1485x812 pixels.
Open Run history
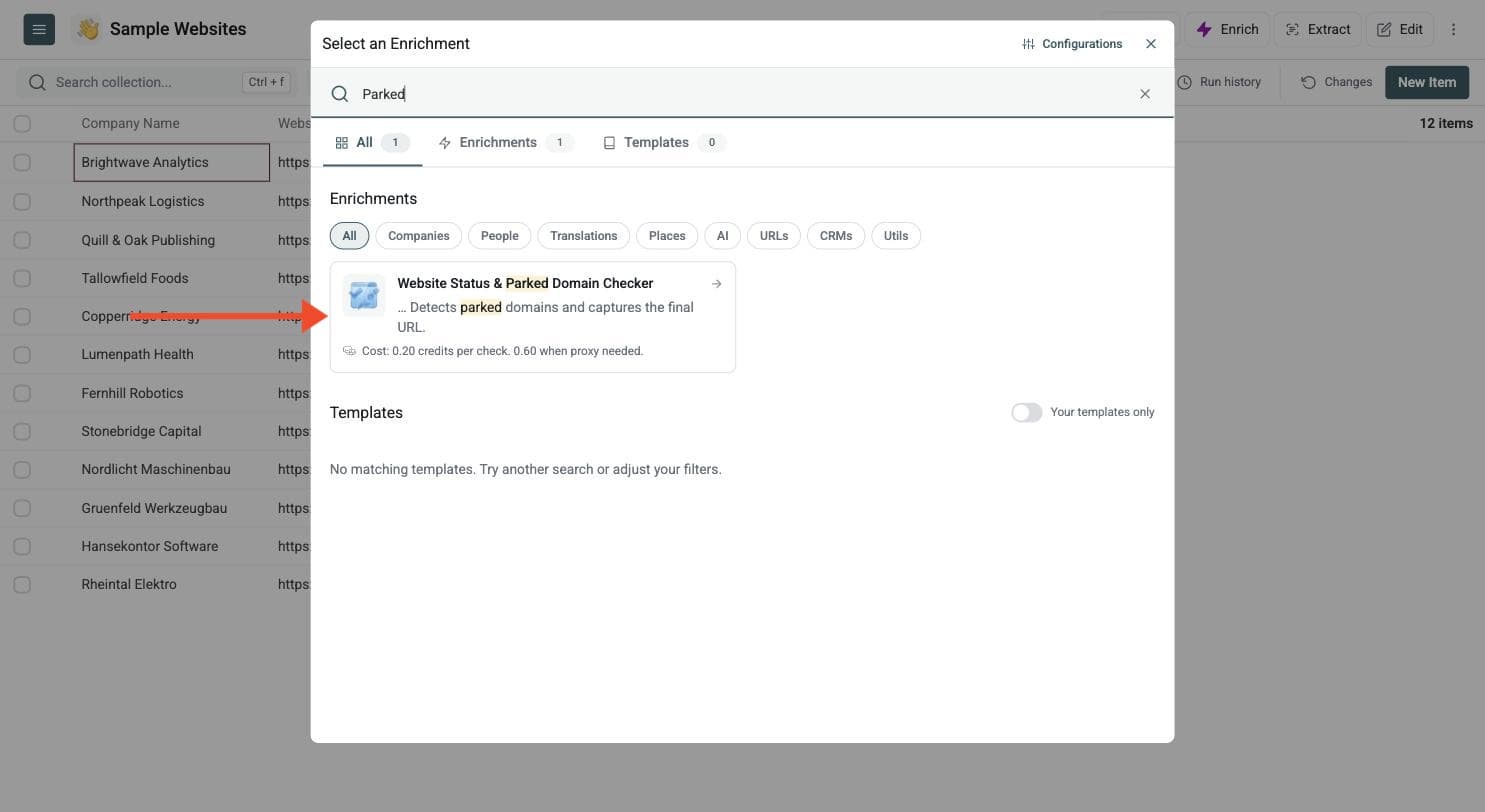click(1219, 82)
